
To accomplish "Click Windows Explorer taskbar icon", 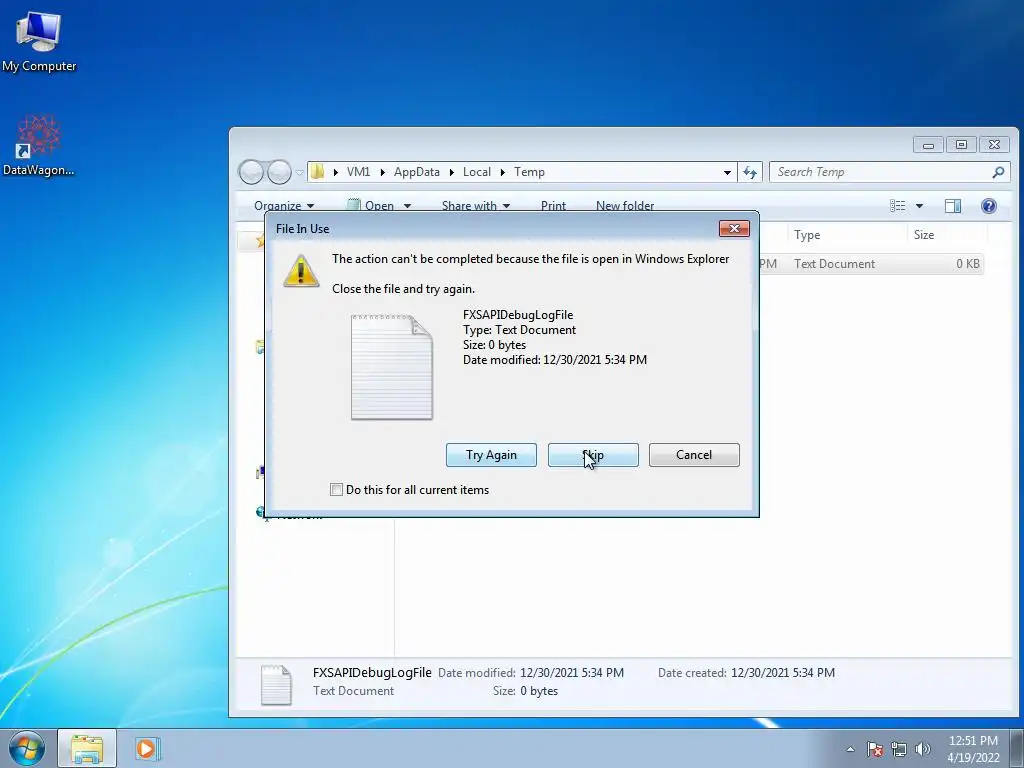I will [87, 748].
